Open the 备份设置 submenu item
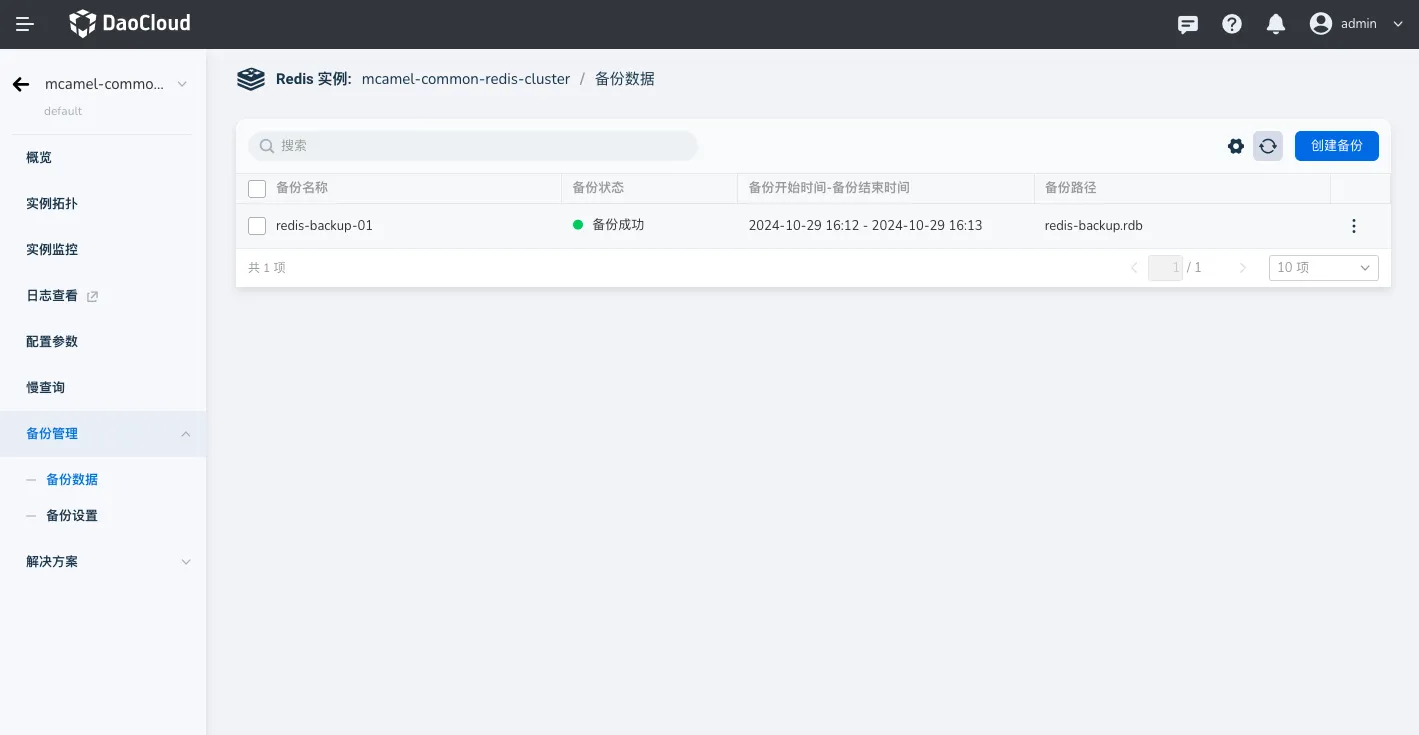The width and height of the screenshot is (1419, 735). (72, 516)
